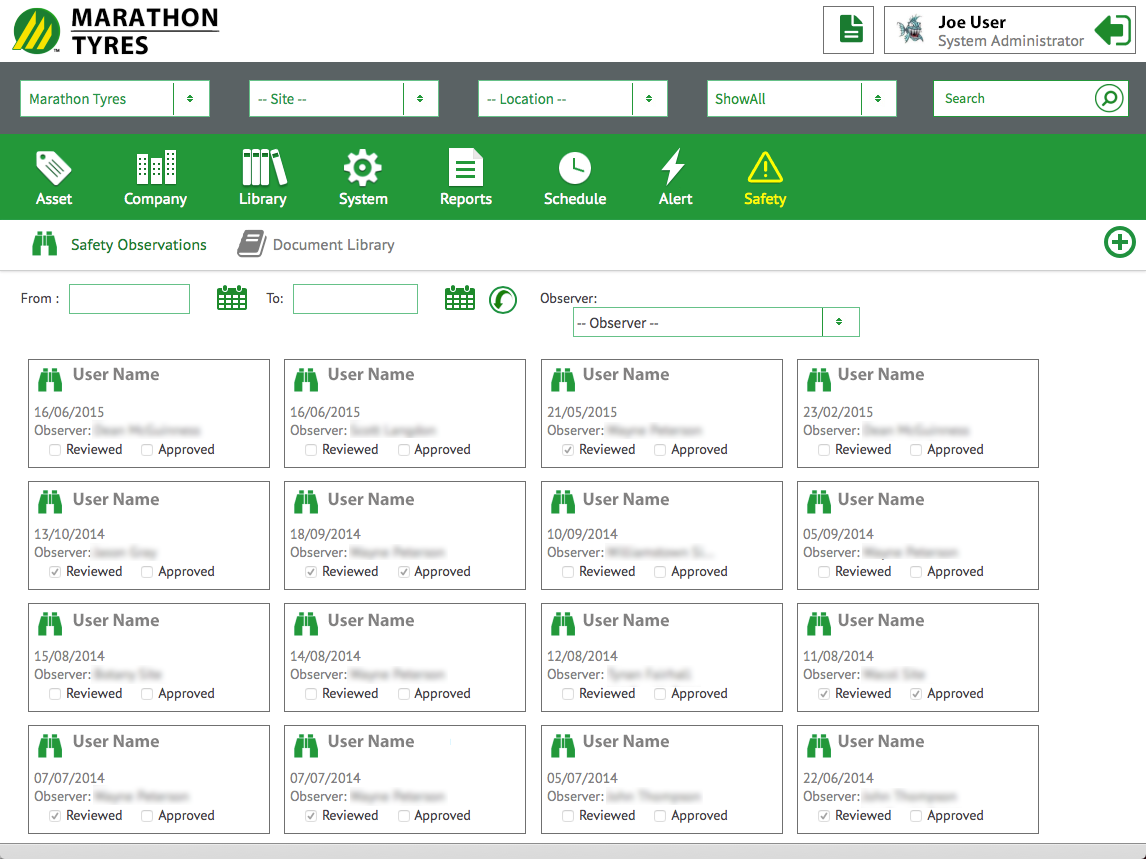Open the Alert lightning bolt section
The image size is (1146, 859).
coord(675,178)
